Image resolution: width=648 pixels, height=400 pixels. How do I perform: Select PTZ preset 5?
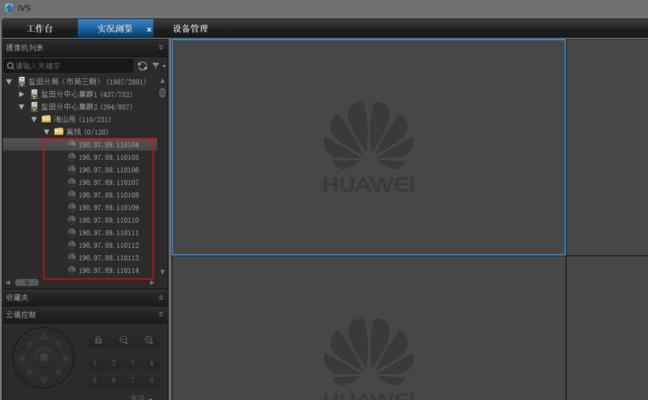coord(95,380)
